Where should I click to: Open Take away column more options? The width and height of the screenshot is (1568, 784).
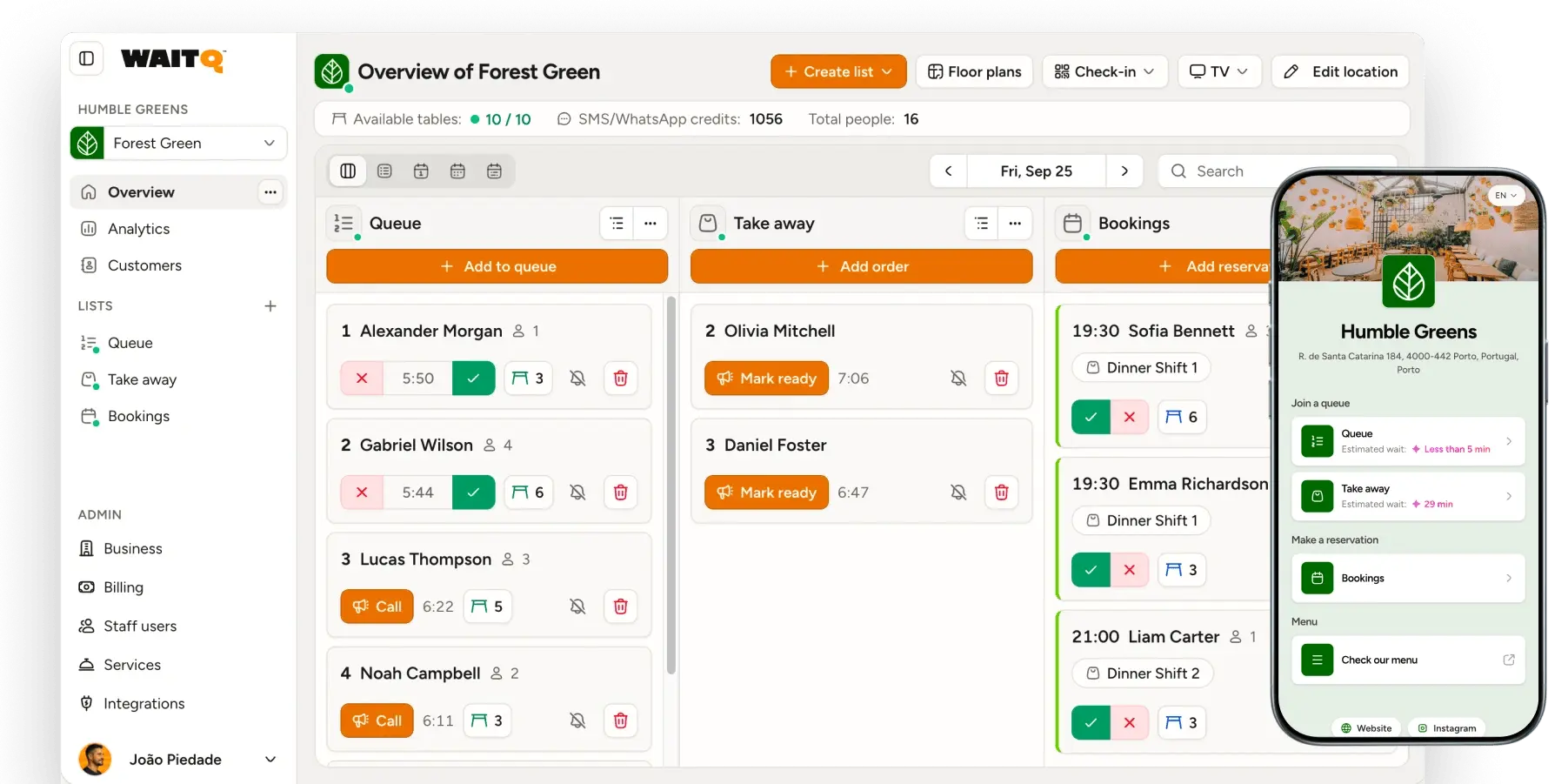1015,224
